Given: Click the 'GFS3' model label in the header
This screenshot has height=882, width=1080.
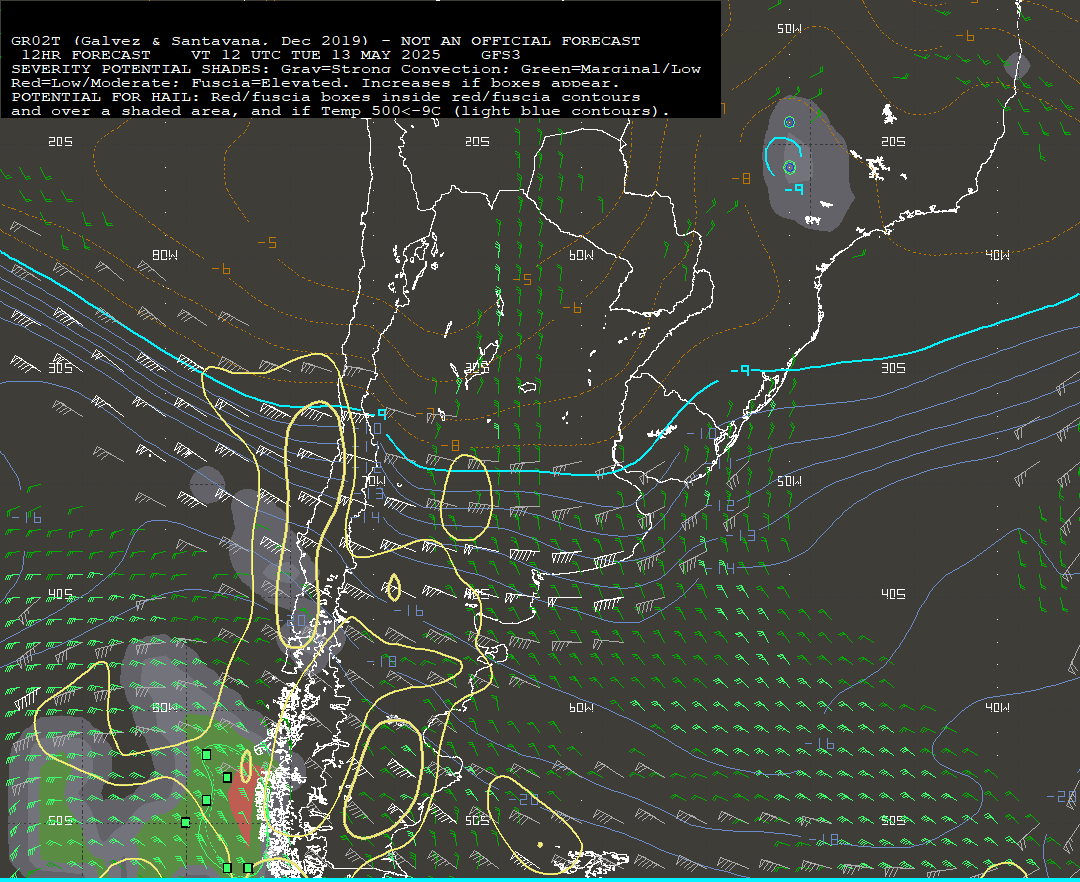Looking at the screenshot, I should point(501,55).
